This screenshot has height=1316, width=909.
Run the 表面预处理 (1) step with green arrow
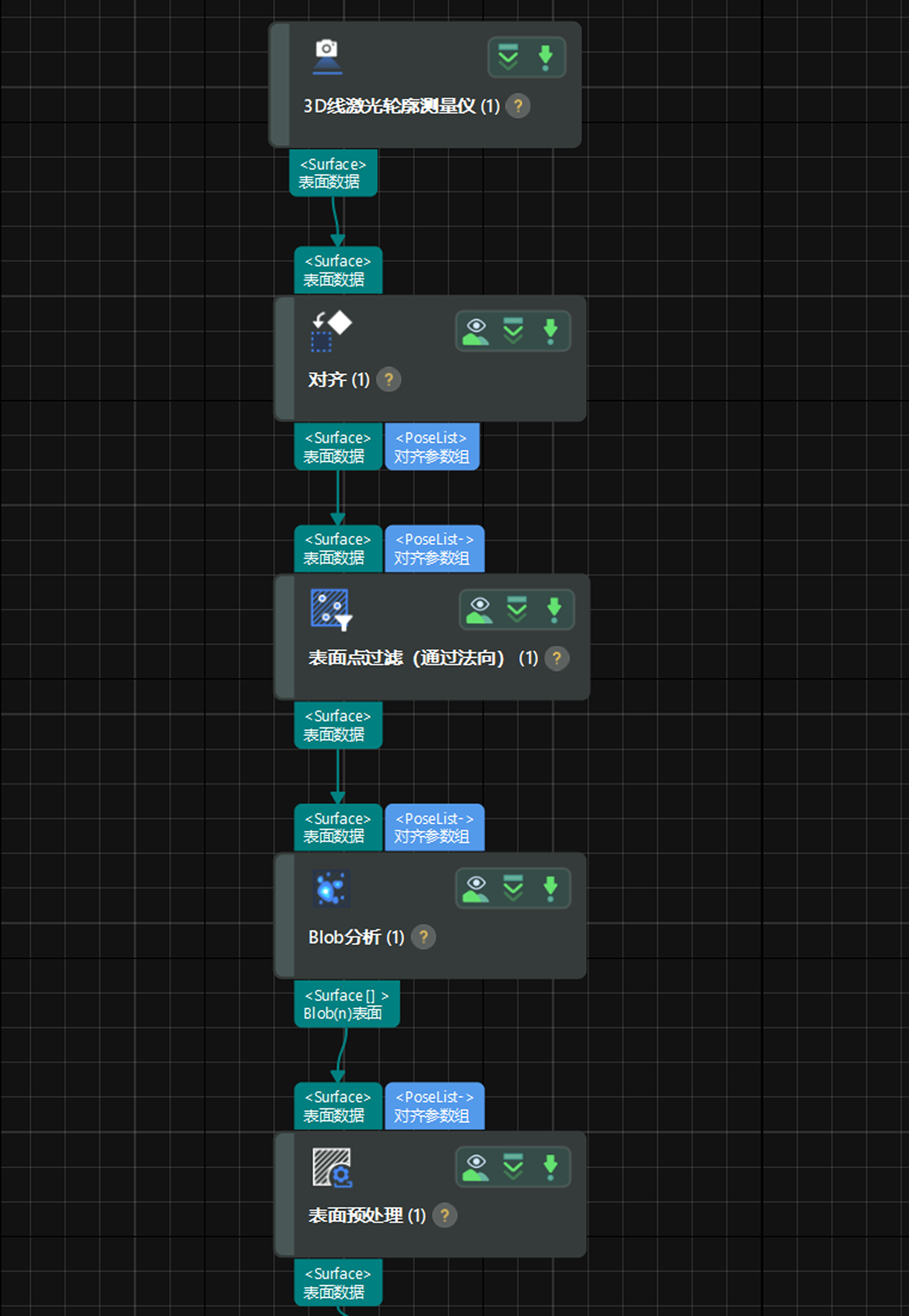click(550, 1167)
